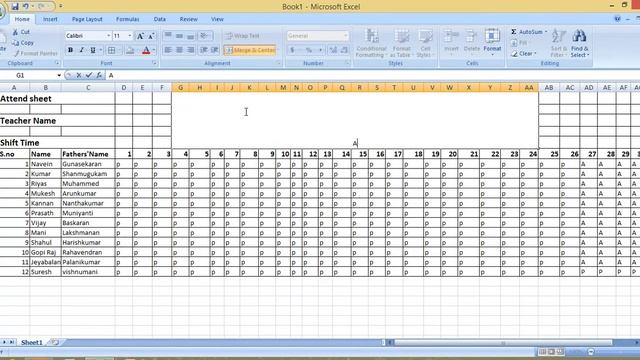
Task: Open the Customize Quick Access Toolbar dropdown
Action: 61,6
